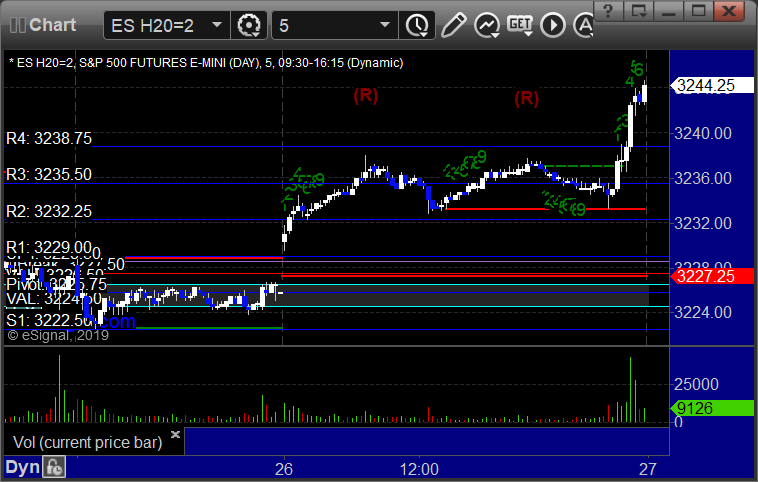
Task: Click the 3244.25 current price tag
Action: tap(712, 86)
